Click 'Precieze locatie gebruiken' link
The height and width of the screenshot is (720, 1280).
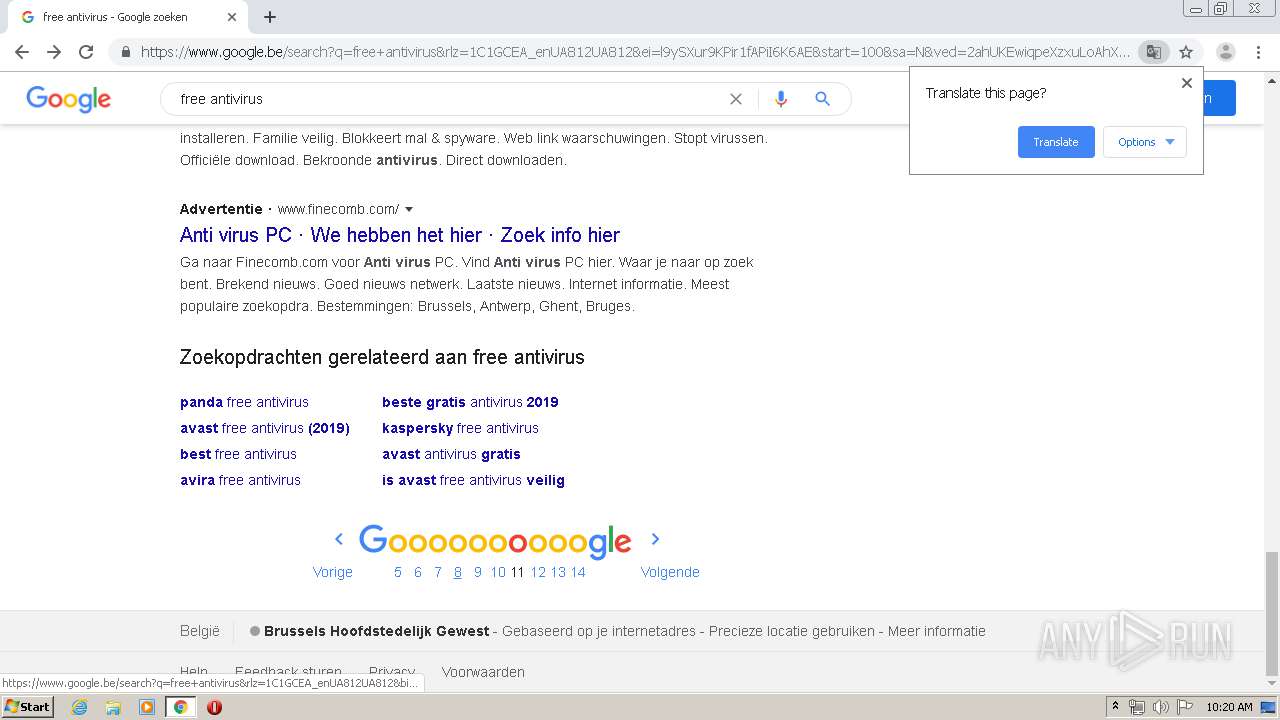point(793,631)
